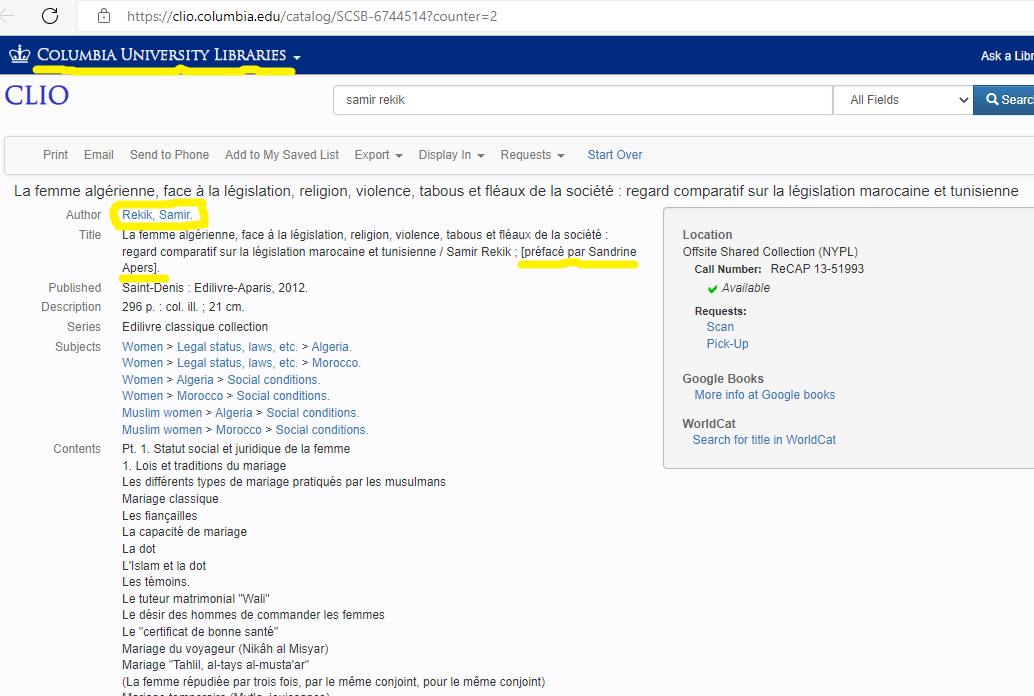Click the Columbia crown logo icon
This screenshot has height=696, width=1034.
(x=20, y=54)
